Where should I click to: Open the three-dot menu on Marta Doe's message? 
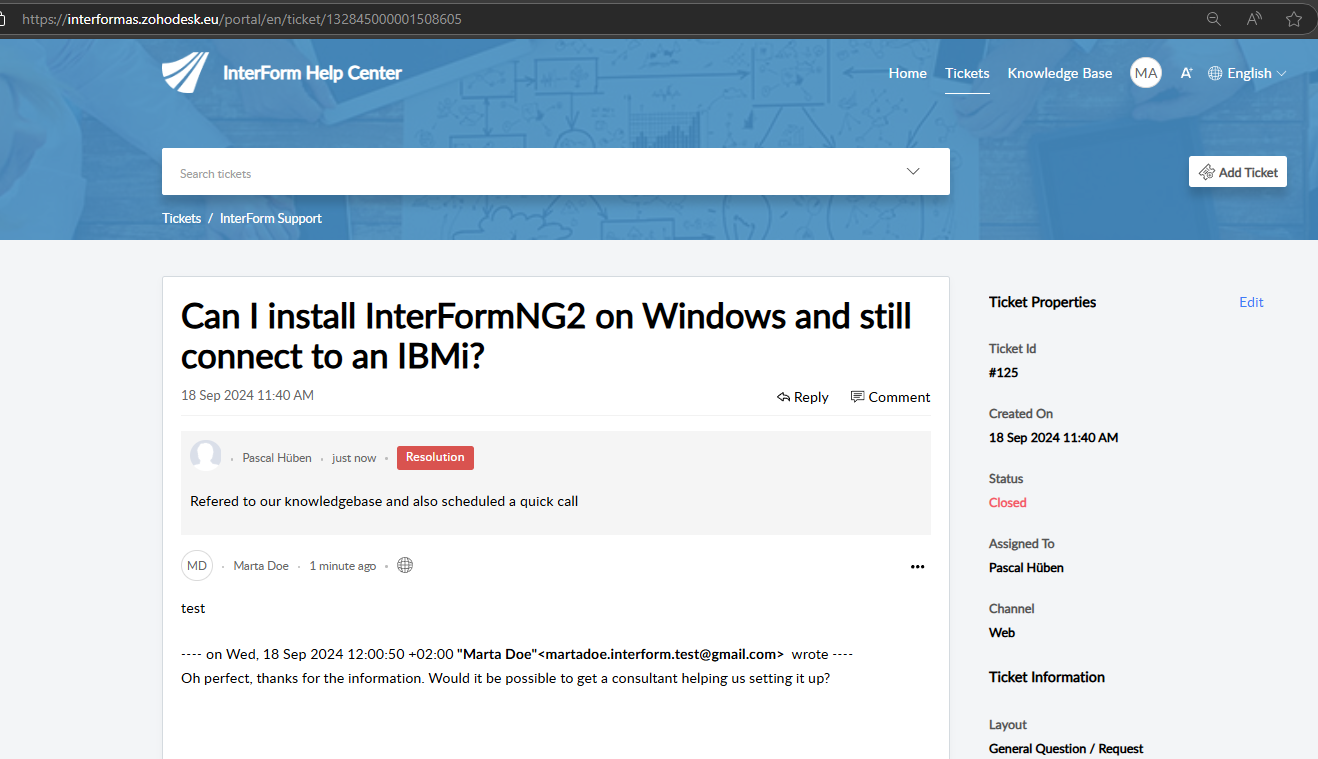coord(918,567)
